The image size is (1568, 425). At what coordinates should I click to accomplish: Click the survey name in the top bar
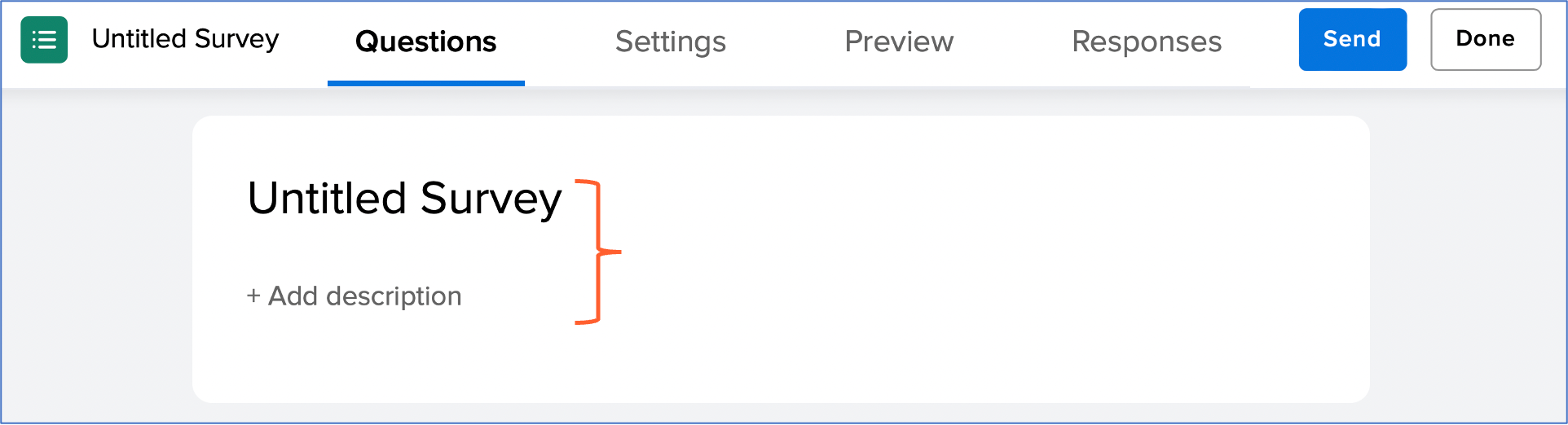pyautogui.click(x=185, y=39)
